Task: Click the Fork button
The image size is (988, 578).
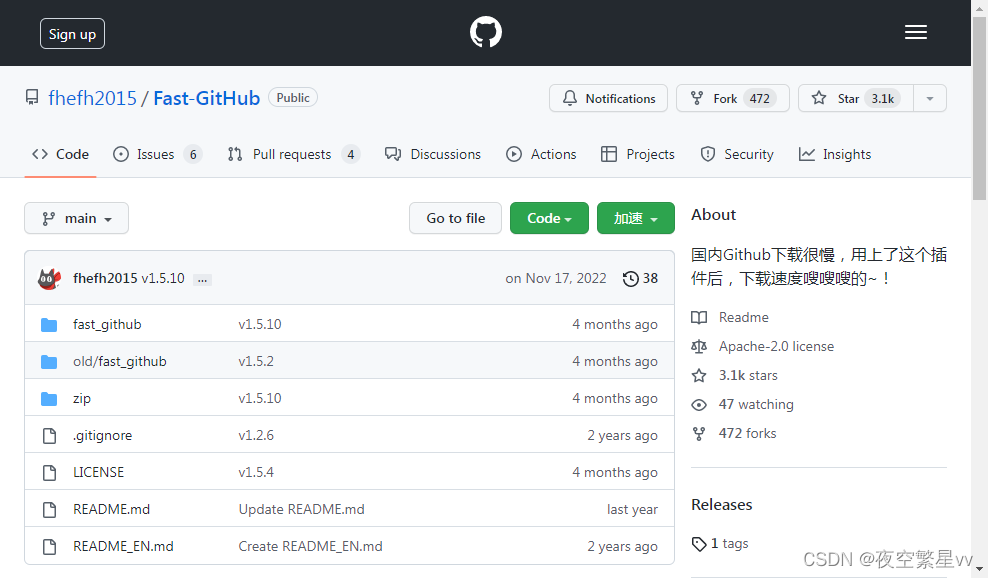Action: coord(732,98)
